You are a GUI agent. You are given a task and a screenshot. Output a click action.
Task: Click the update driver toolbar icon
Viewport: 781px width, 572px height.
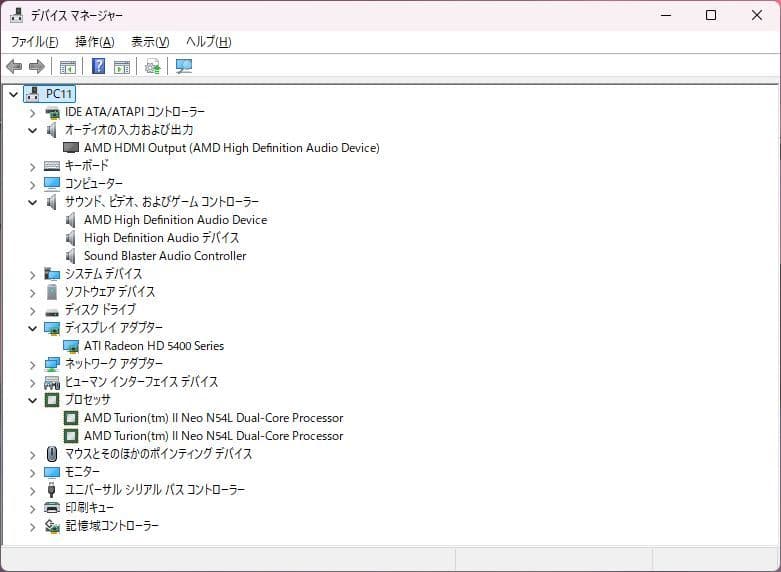[x=152, y=66]
